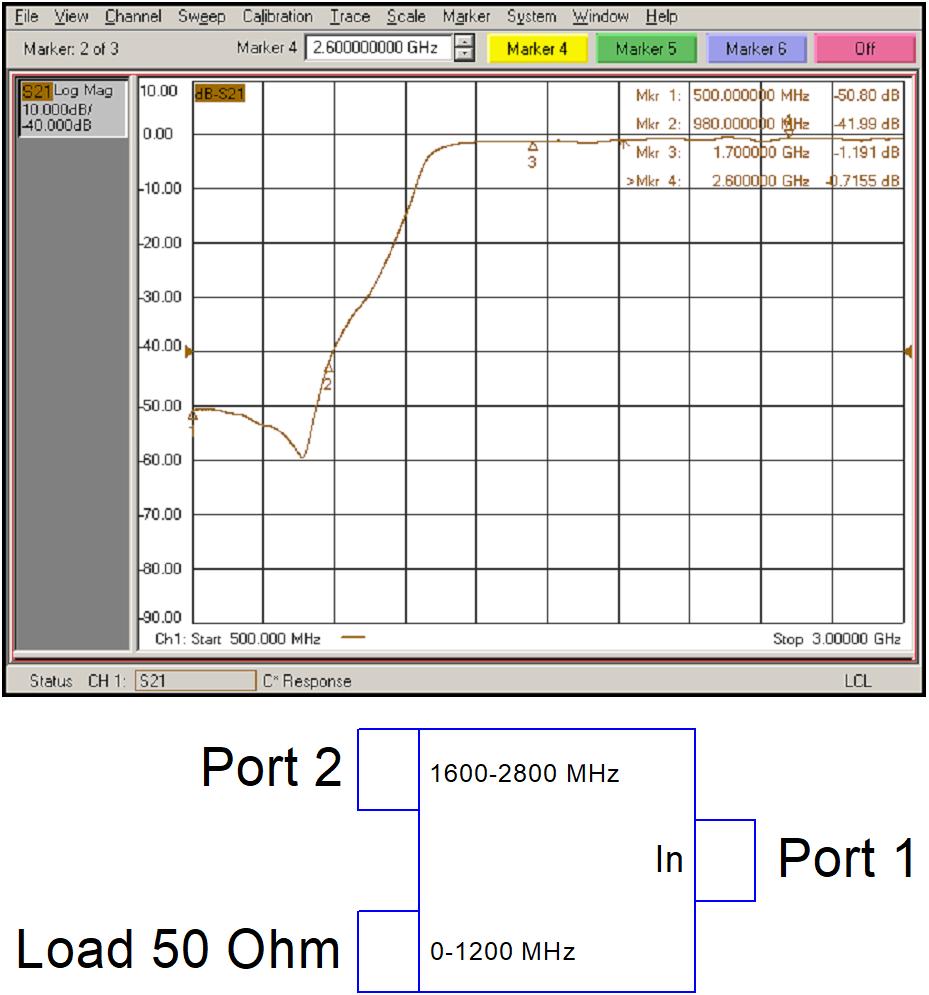Click the dB-S21 trace title on the graph
Viewport: 929px width, 995px height.
point(217,92)
